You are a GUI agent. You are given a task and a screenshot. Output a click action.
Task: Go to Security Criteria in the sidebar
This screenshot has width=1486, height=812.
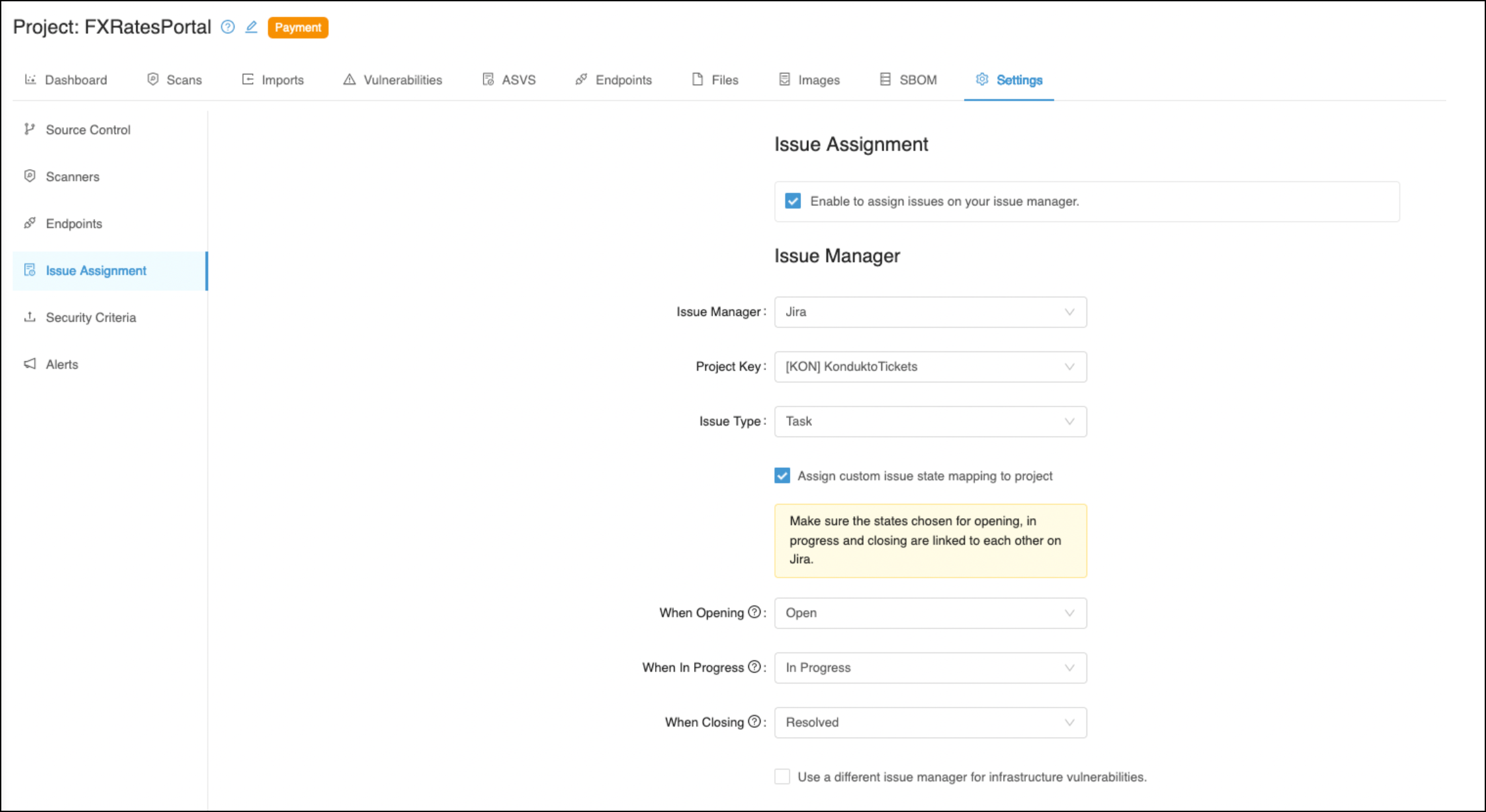pos(91,317)
